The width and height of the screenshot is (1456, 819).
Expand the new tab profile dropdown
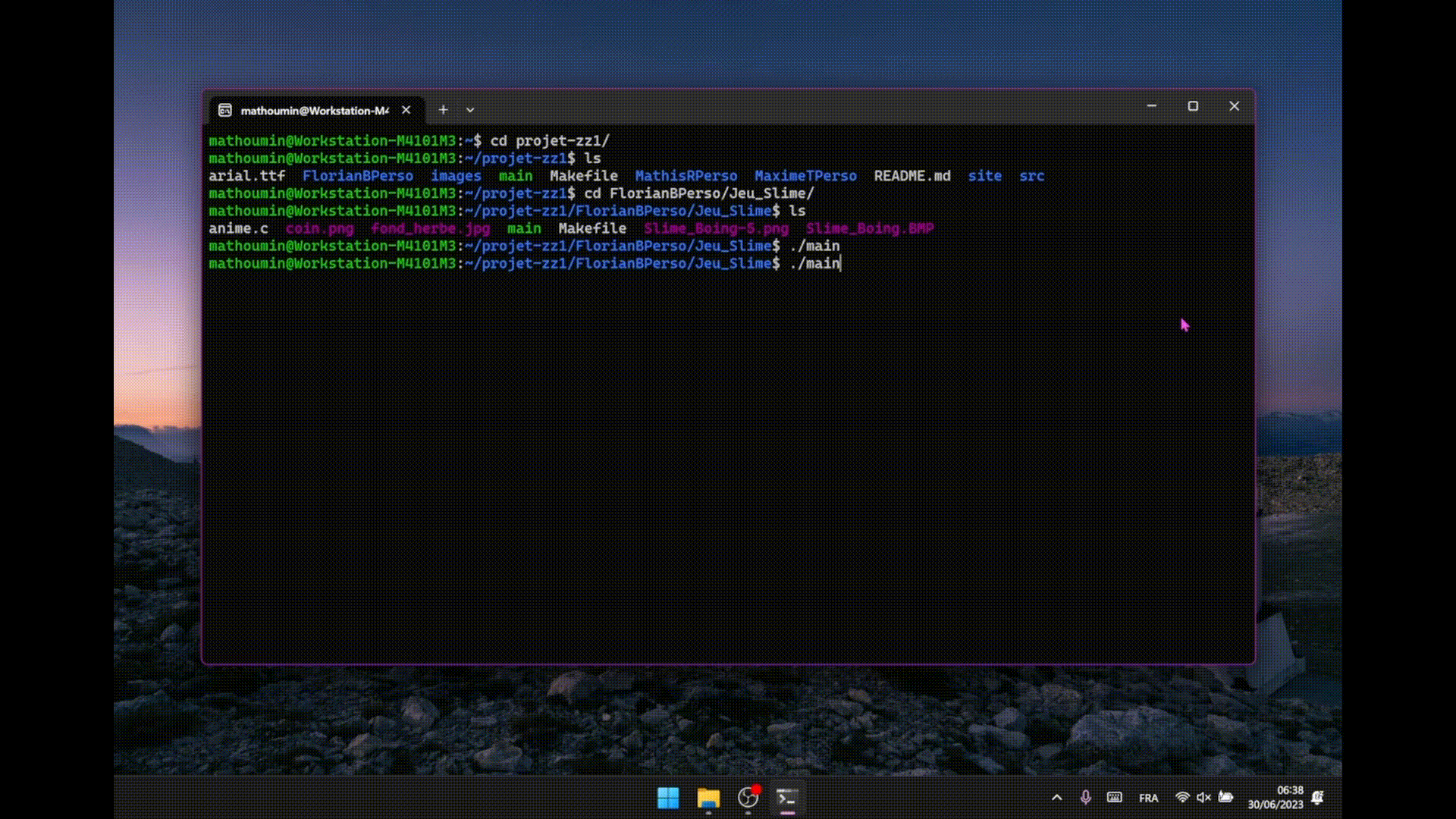click(470, 110)
